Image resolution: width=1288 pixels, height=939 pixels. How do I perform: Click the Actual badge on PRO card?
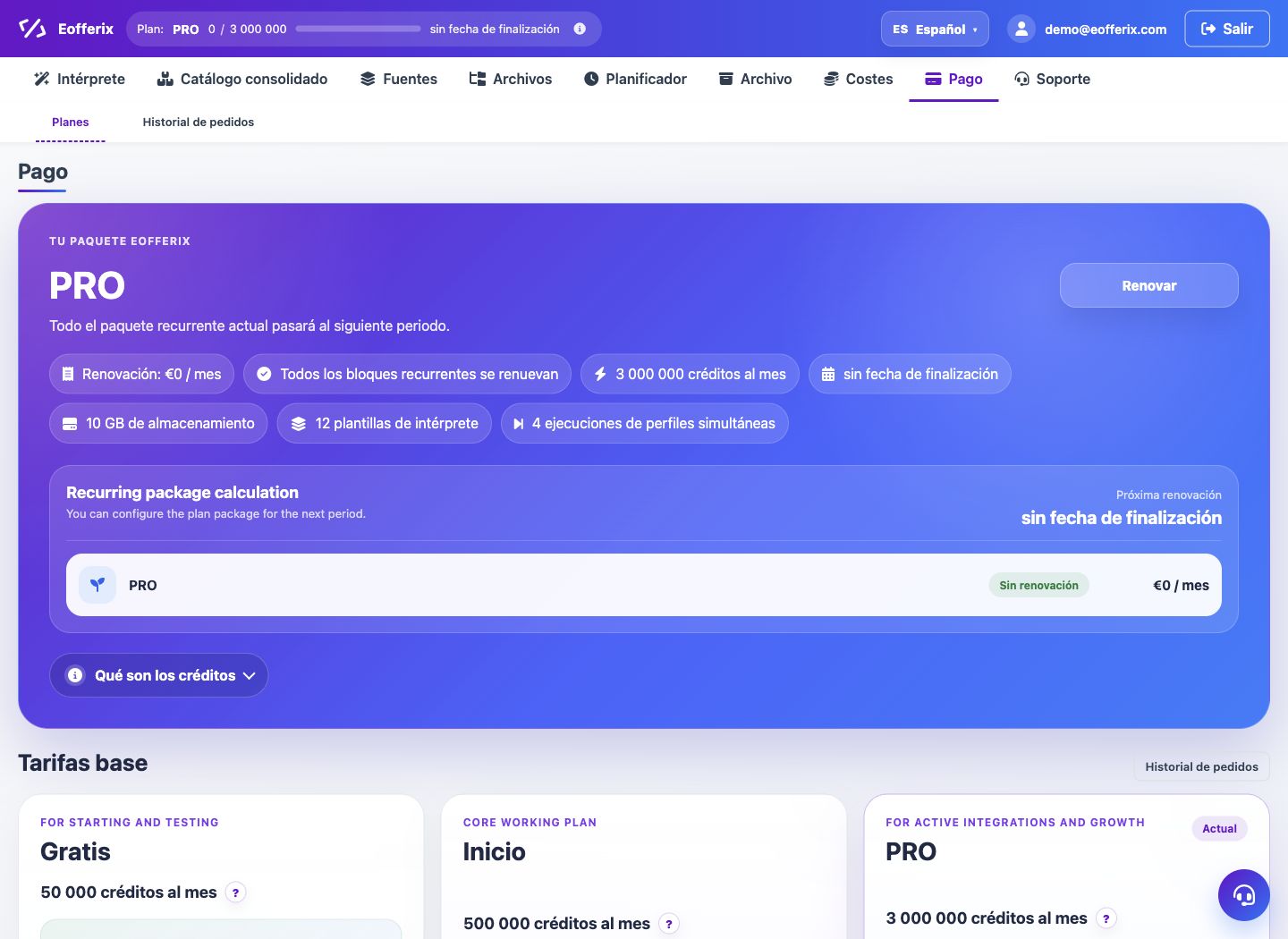click(x=1219, y=828)
